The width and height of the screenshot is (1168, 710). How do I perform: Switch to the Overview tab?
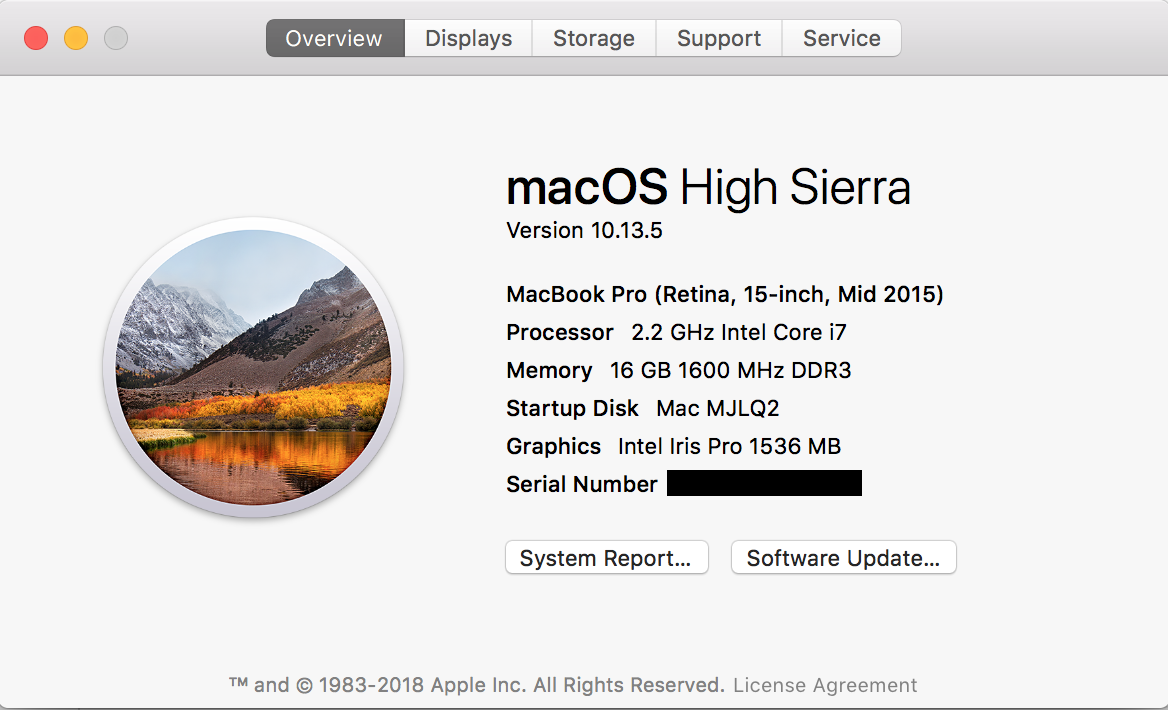click(x=334, y=39)
